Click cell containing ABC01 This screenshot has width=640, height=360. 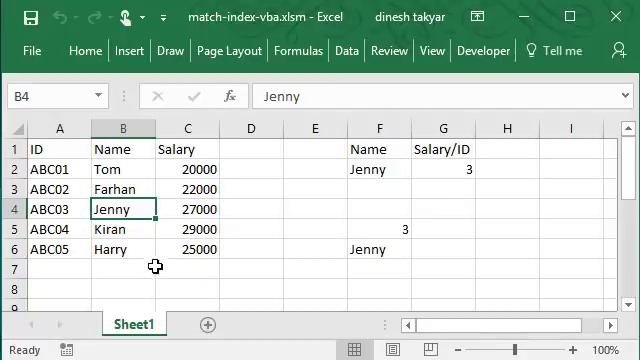60,169
